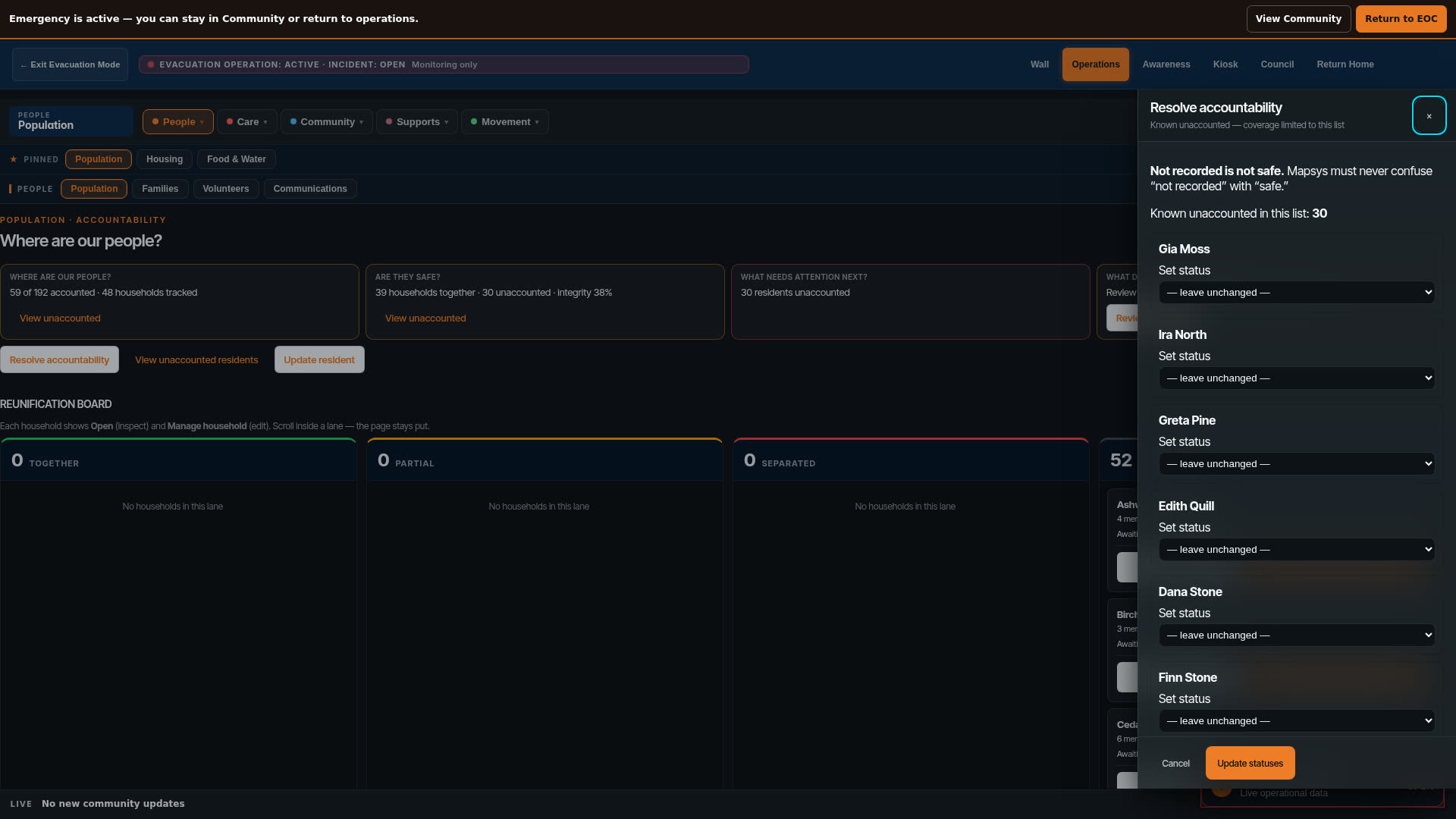1456x819 pixels.
Task: Expand the Supports category dropdown
Action: [x=417, y=122]
